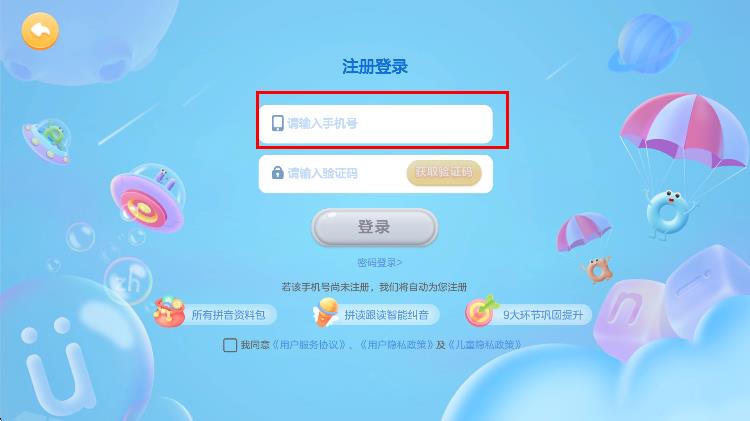Click the orange back arrow button
The height and width of the screenshot is (421, 750).
pyautogui.click(x=40, y=31)
